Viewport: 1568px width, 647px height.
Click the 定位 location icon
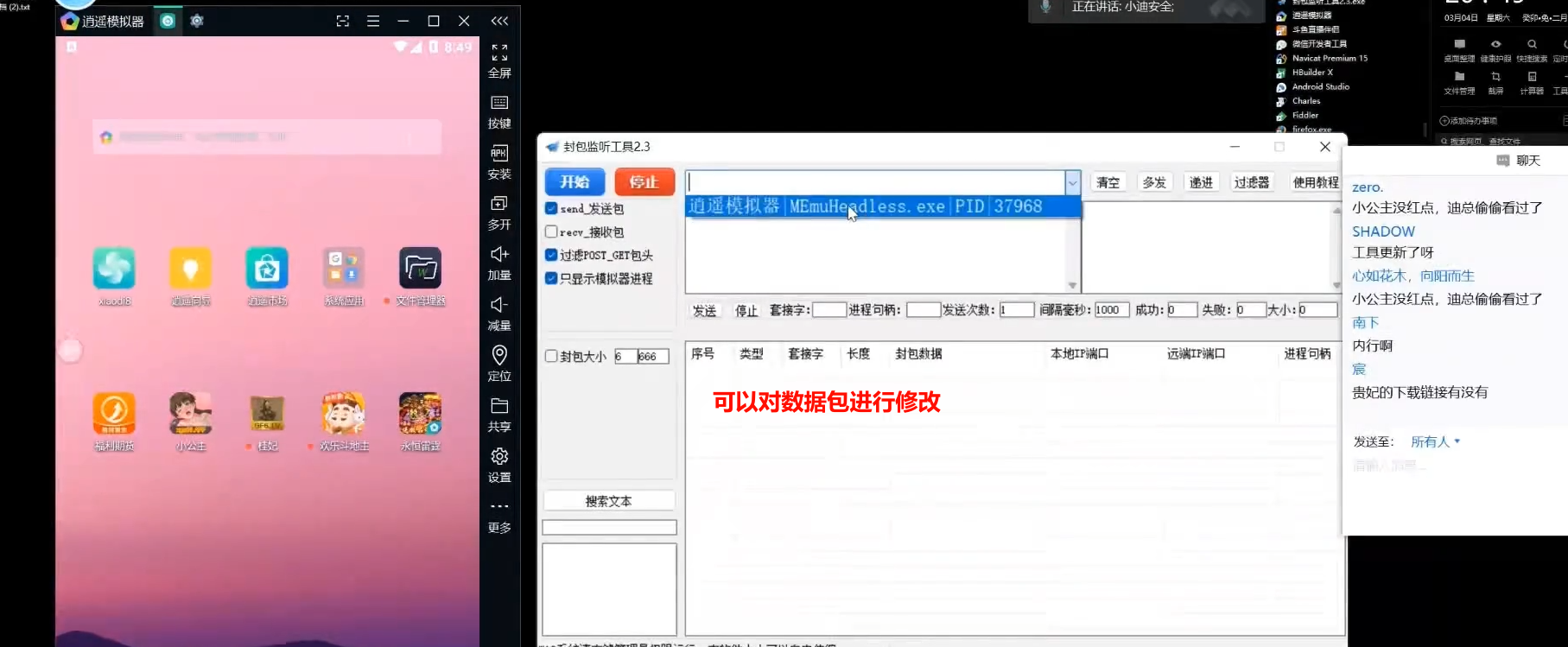point(499,355)
